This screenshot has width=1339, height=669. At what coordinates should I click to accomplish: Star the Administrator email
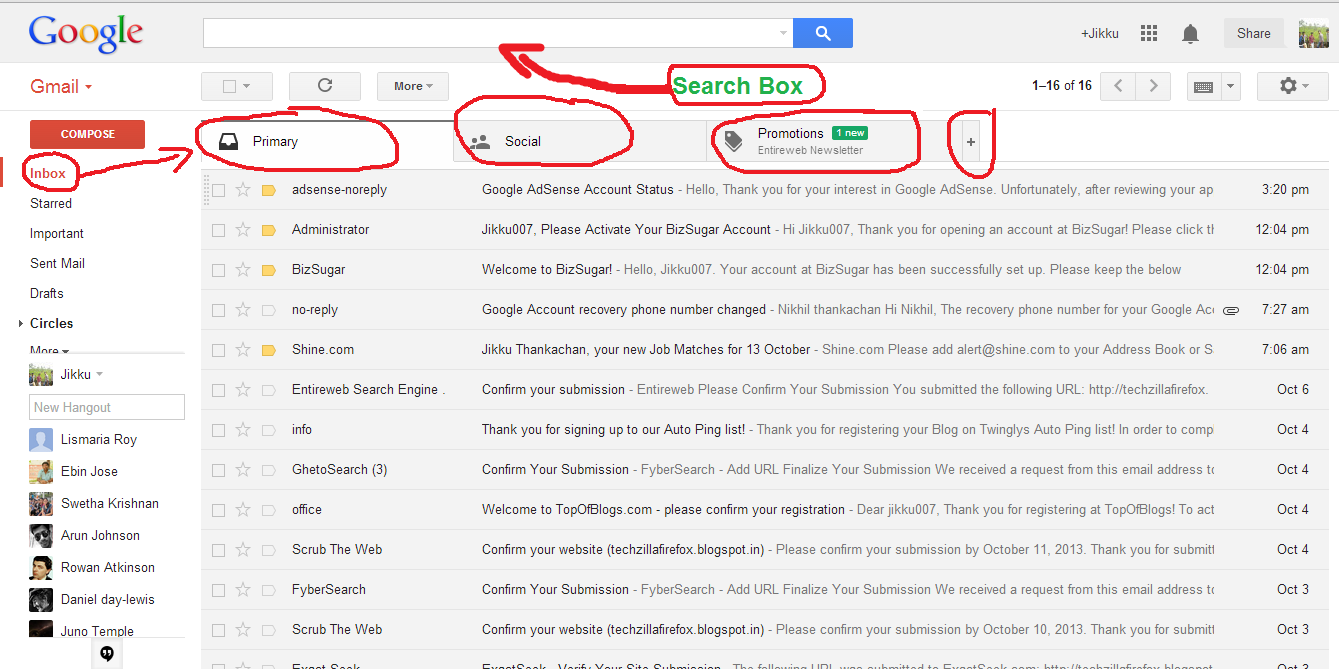(243, 230)
